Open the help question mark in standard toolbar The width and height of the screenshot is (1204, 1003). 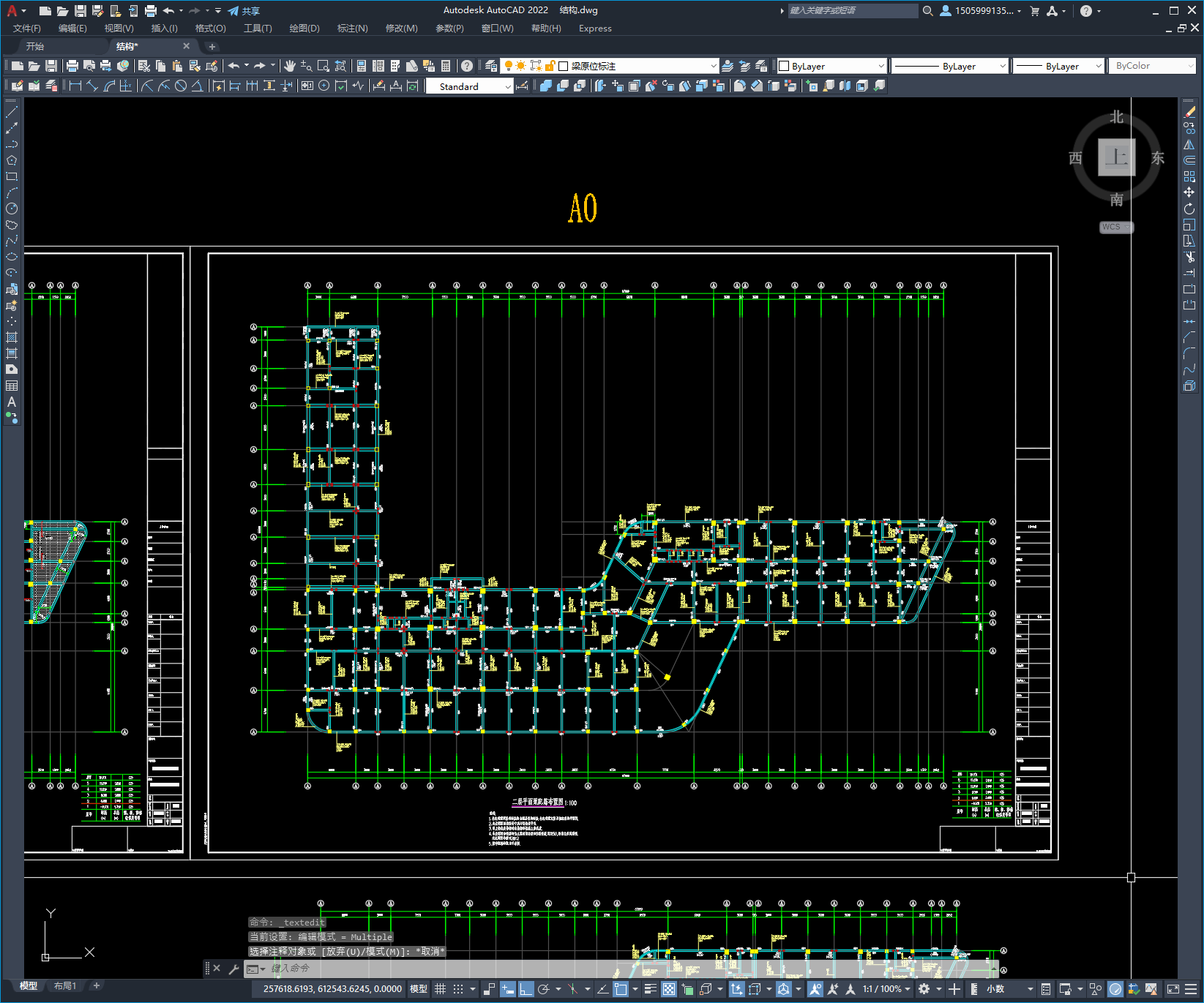(467, 66)
